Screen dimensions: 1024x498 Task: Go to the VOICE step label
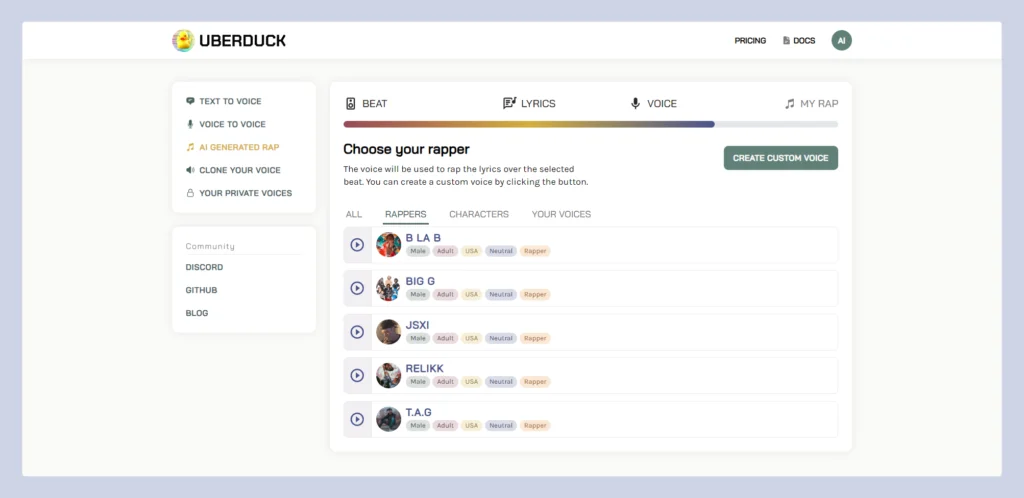(x=662, y=104)
